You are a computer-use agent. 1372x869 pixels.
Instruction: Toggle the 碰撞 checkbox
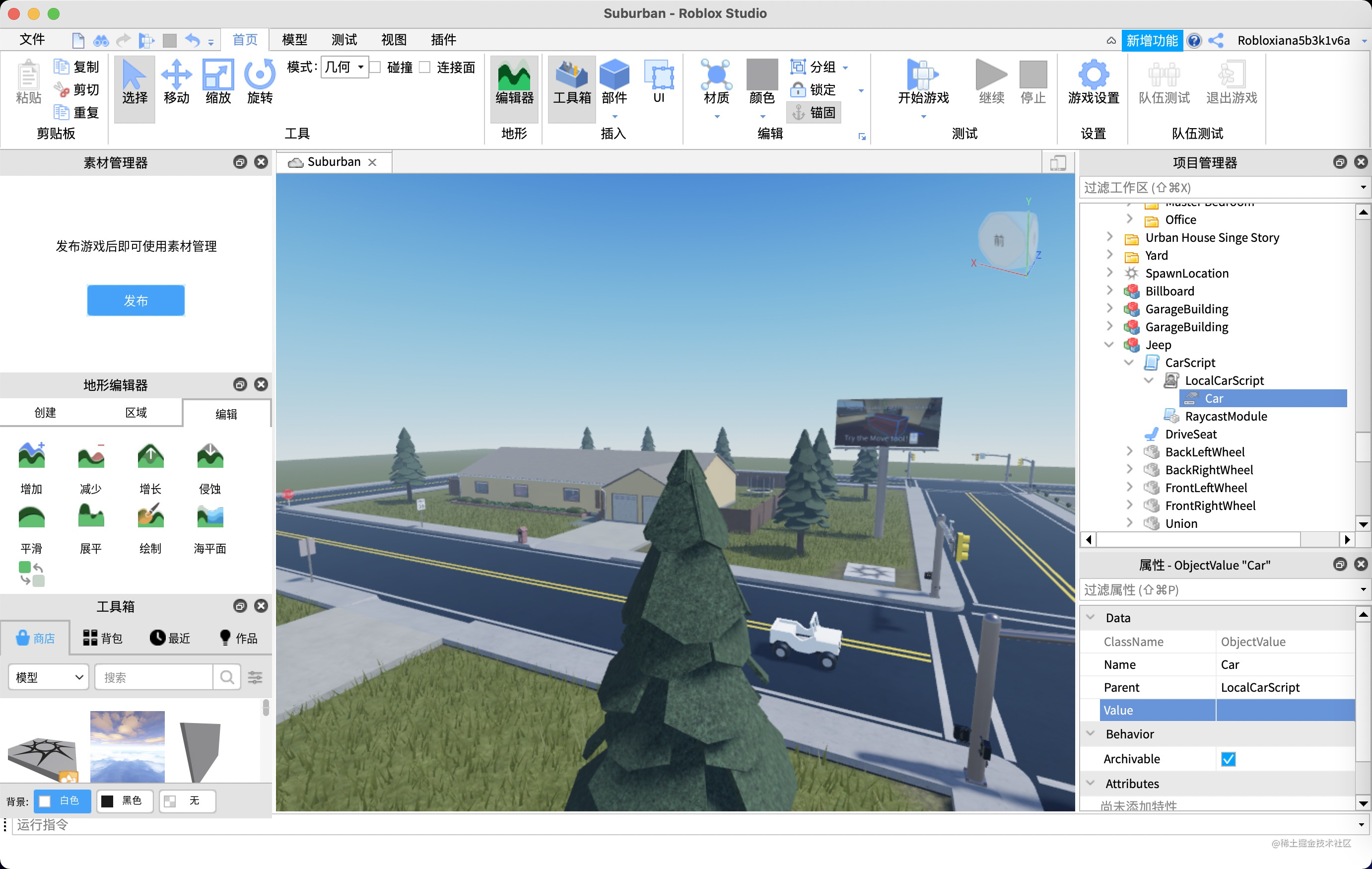coord(375,67)
